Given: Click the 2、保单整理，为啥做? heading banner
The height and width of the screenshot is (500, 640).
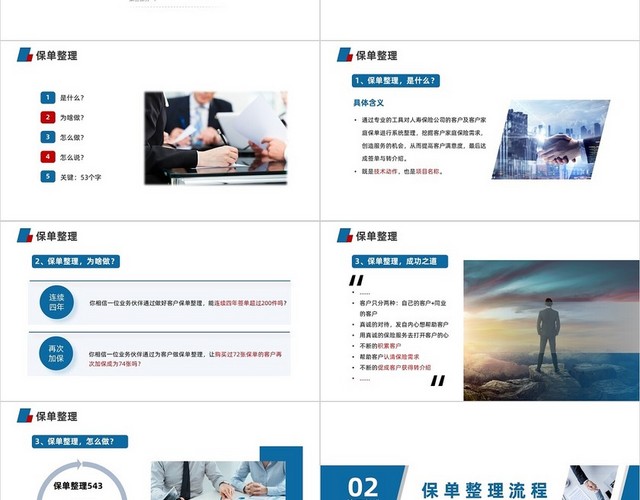Looking at the screenshot, I should coord(76,261).
